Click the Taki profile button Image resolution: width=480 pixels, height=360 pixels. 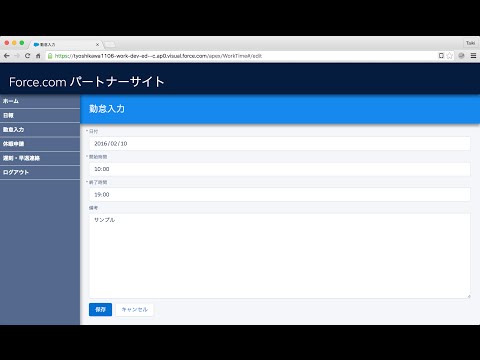click(x=470, y=43)
